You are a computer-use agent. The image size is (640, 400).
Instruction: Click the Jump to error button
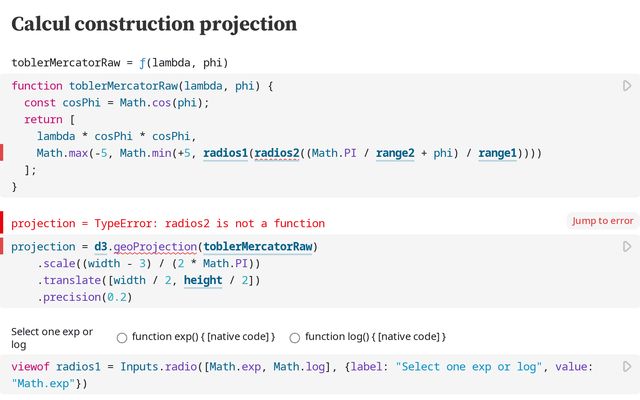pos(602,221)
